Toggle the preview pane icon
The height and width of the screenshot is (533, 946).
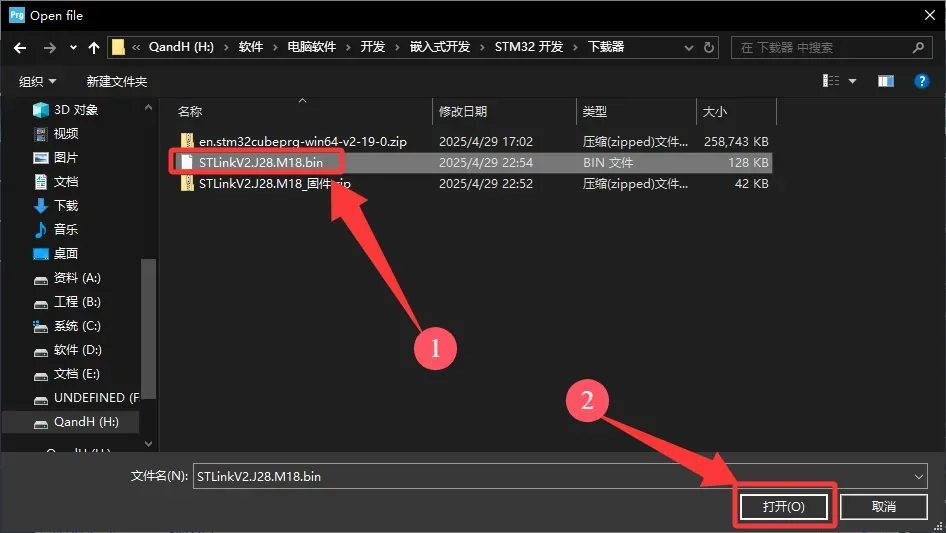(x=885, y=81)
